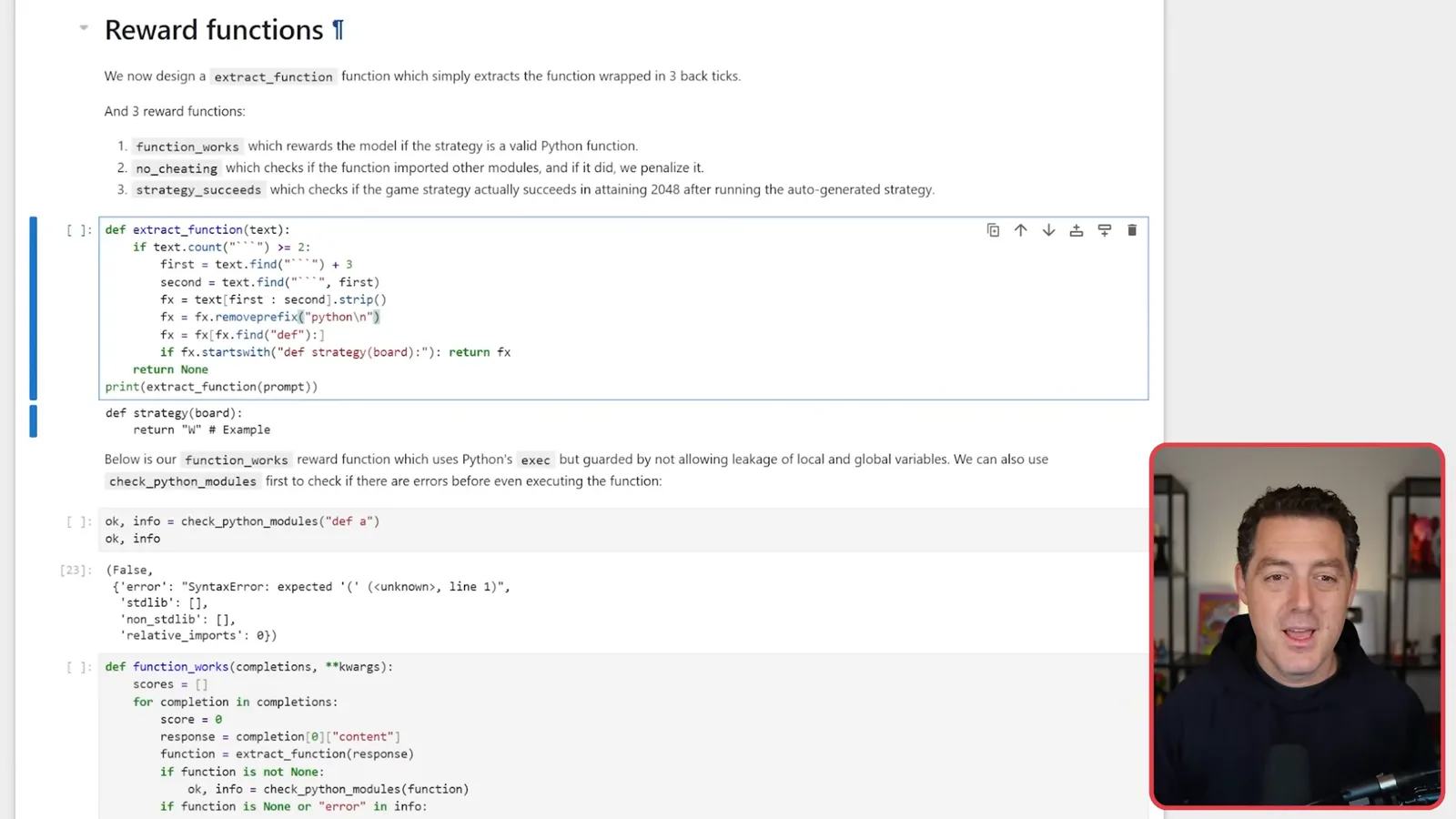The image size is (1456, 819).
Task: Click 'function = extract_function(response)' code line
Action: pyautogui.click(x=287, y=754)
